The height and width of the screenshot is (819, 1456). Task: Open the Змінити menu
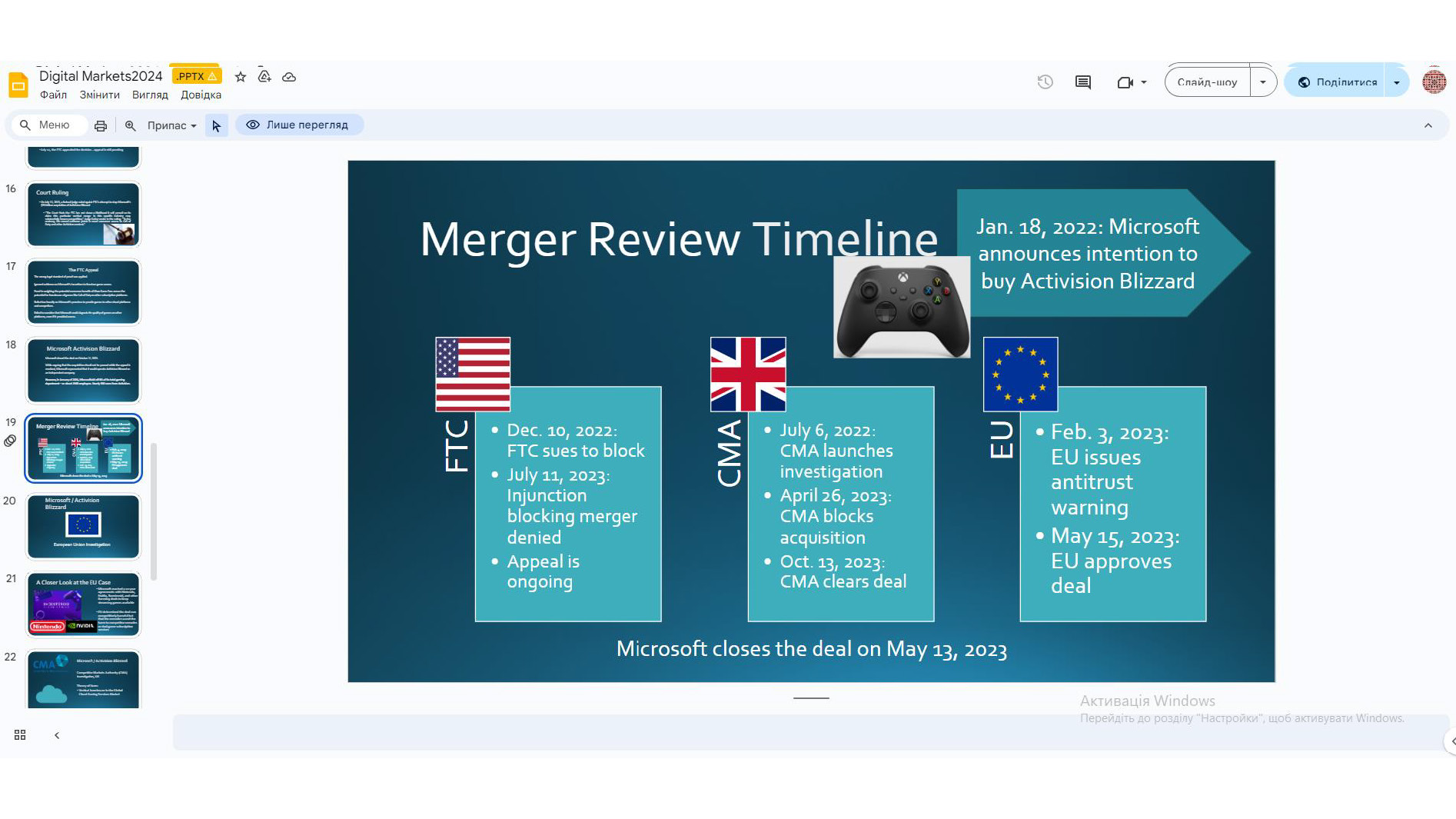[99, 95]
